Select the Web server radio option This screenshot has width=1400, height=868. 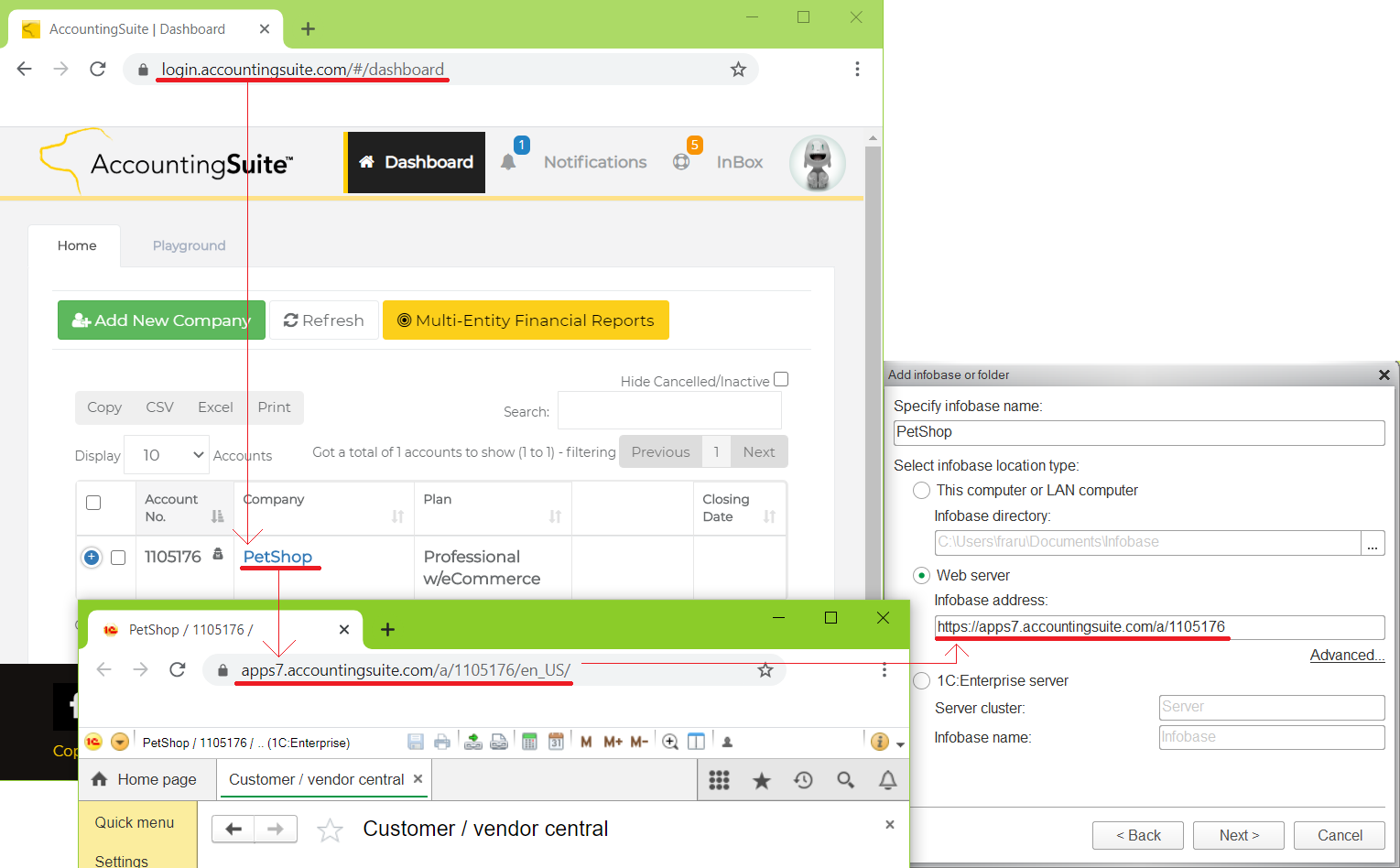coord(922,575)
